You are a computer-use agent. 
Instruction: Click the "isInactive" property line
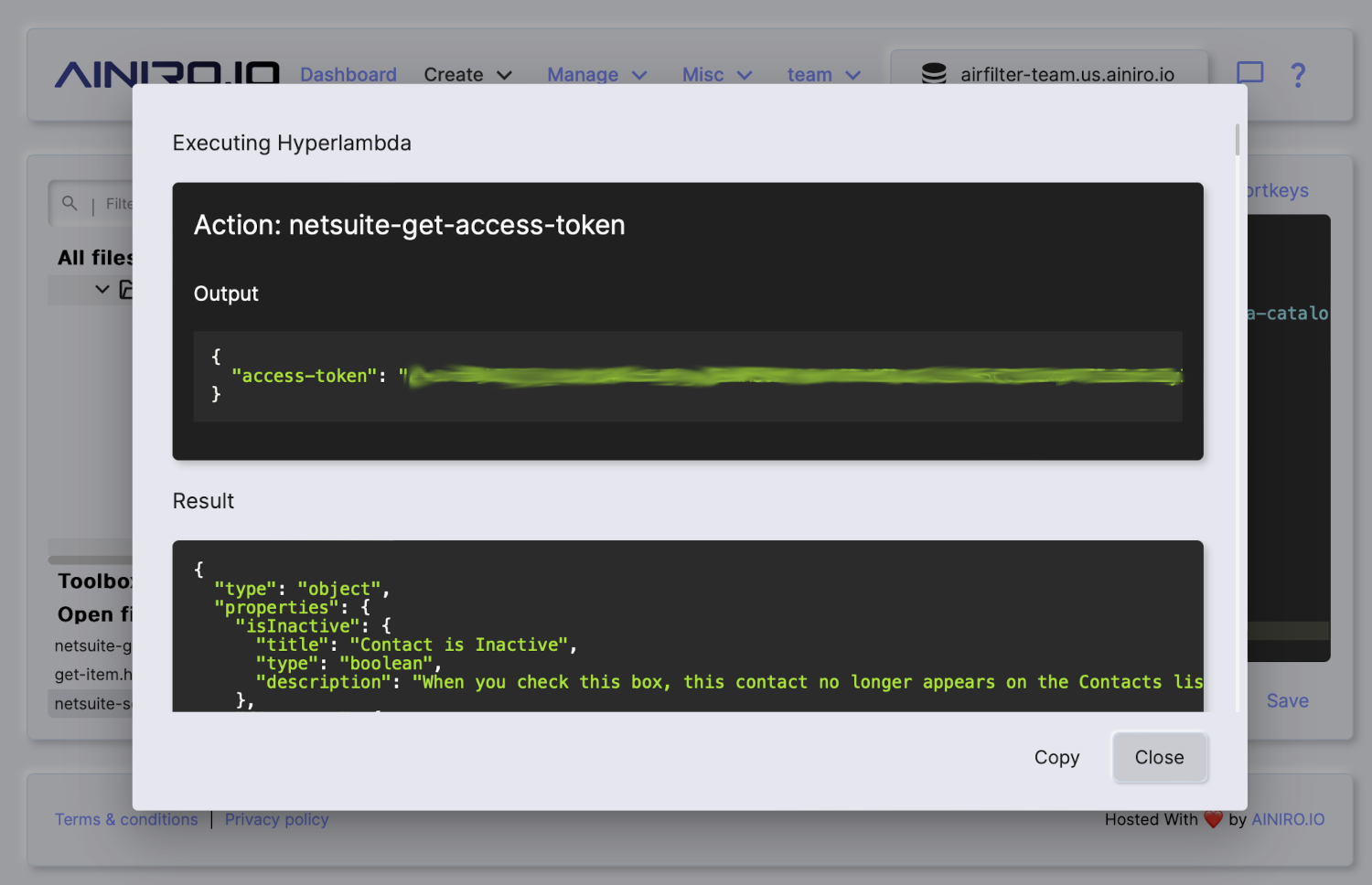coord(314,626)
